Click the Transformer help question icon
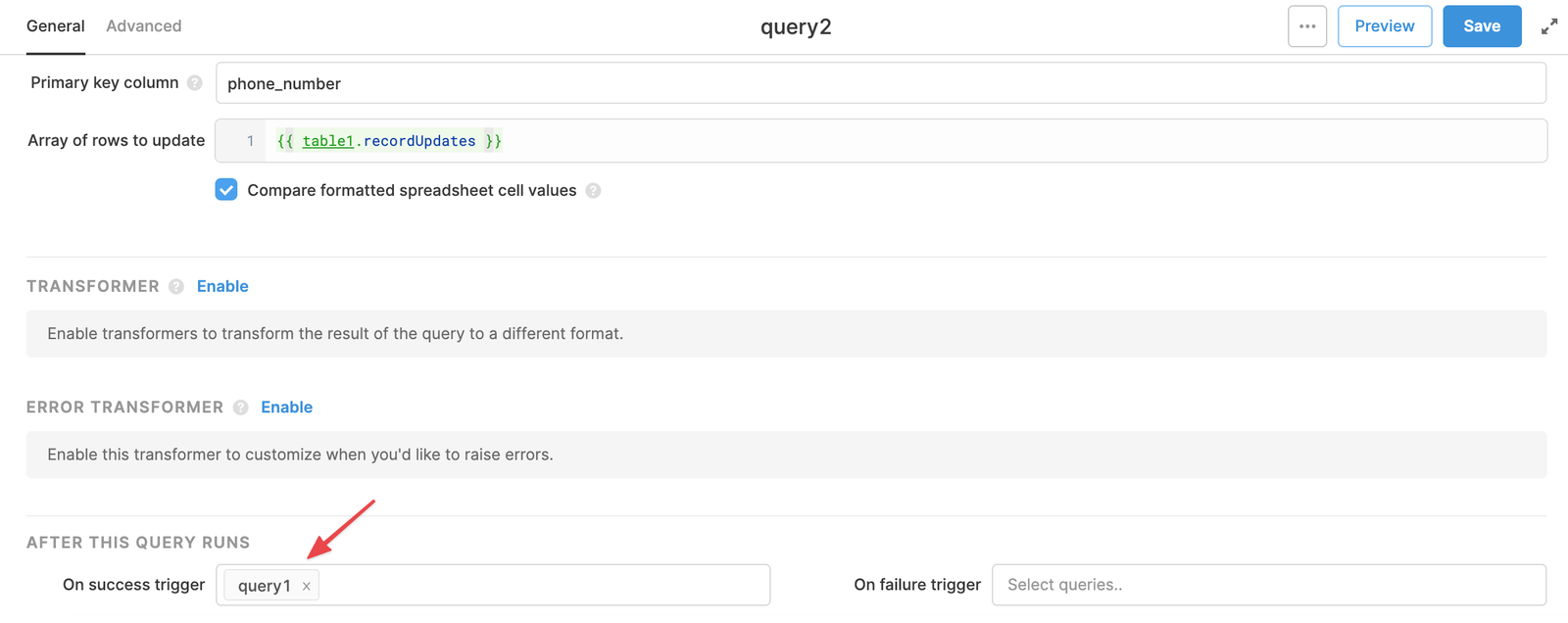This screenshot has height=623, width=1568. point(176,287)
